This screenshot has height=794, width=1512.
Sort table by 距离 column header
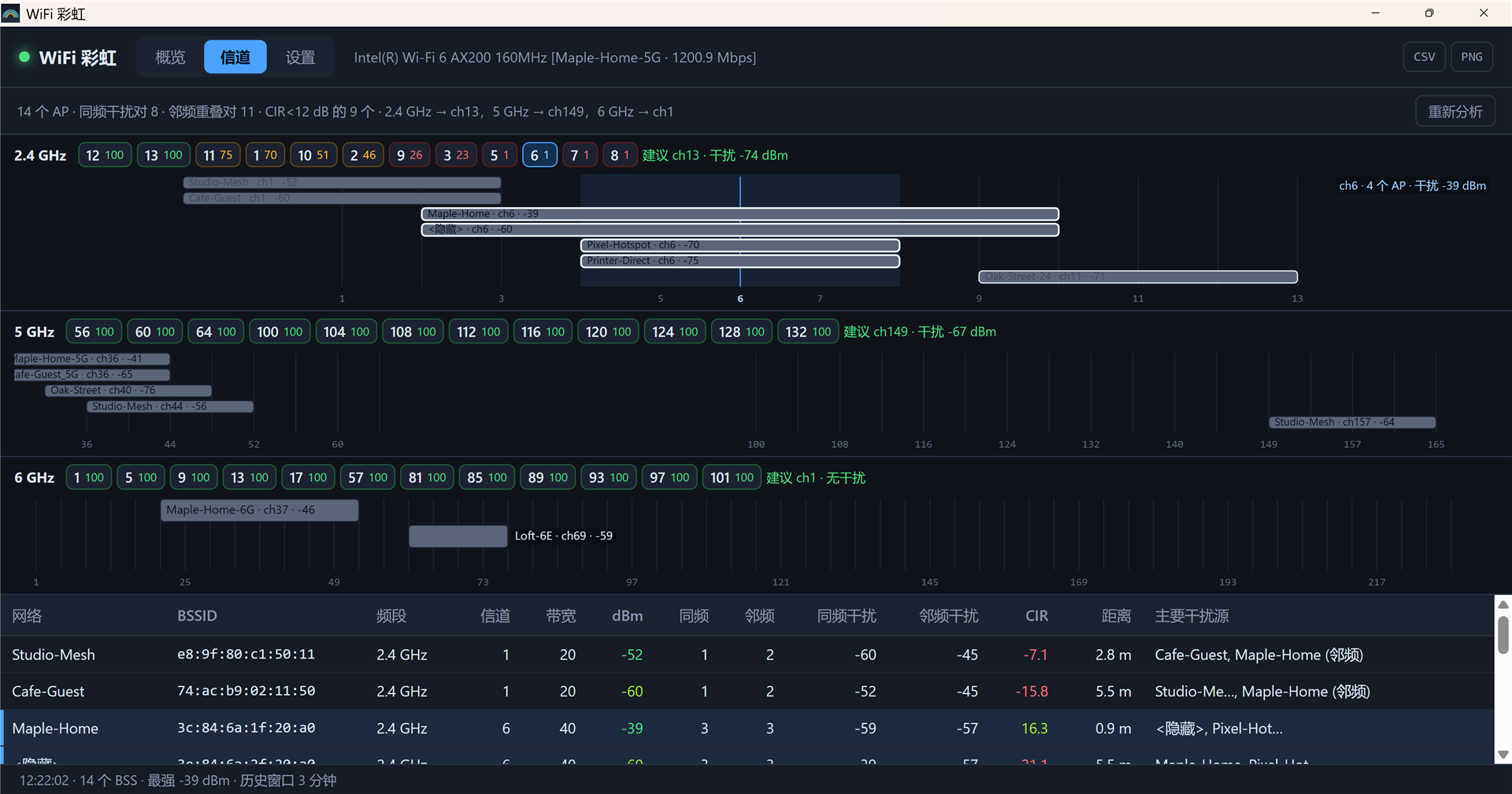coord(1116,616)
